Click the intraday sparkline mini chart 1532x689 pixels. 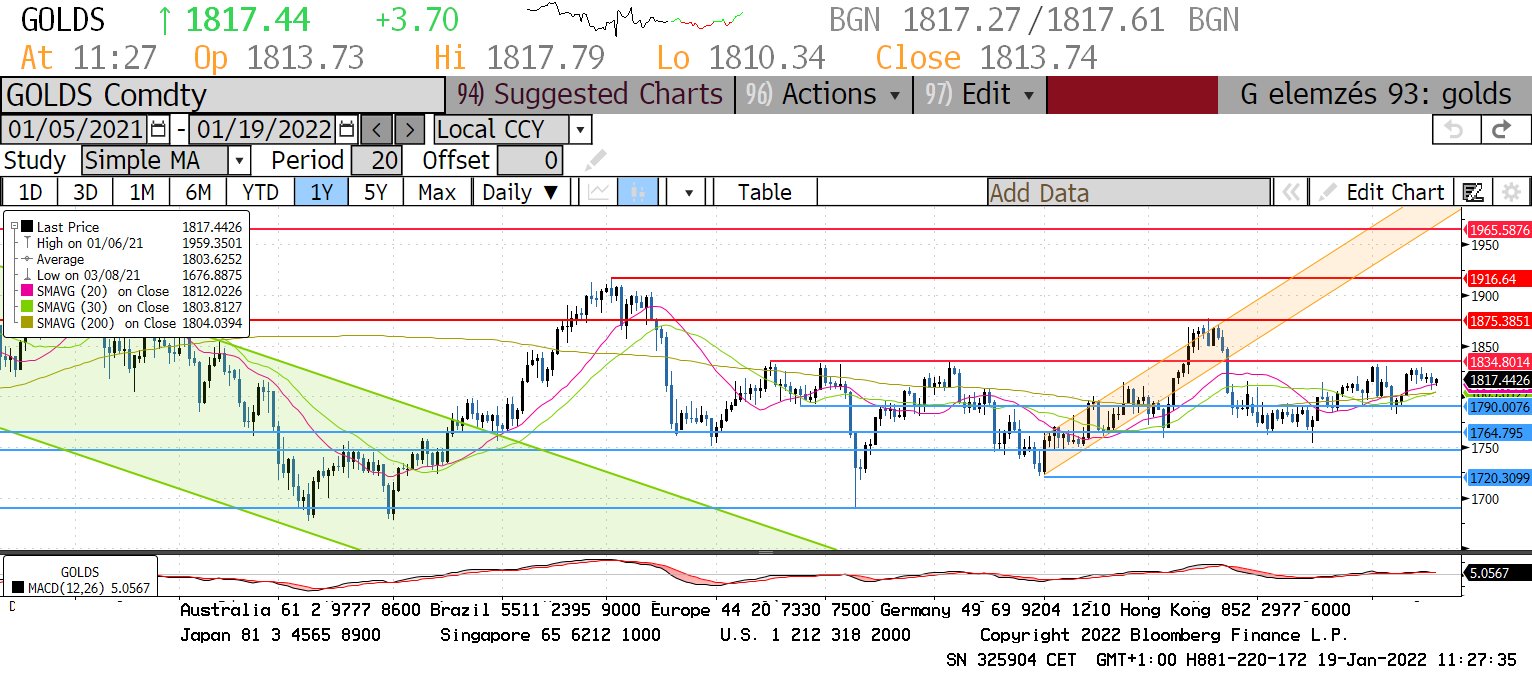pos(635,19)
